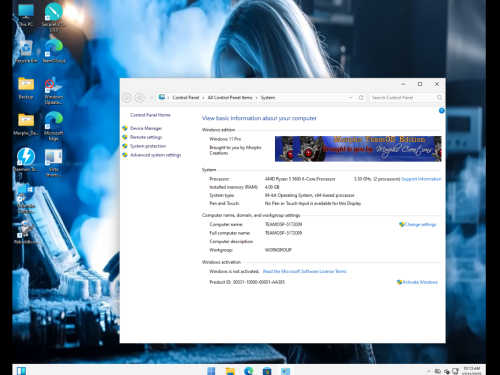Click the Control Panel breadcrumb segment
The width and height of the screenshot is (500, 375).
tap(186, 97)
